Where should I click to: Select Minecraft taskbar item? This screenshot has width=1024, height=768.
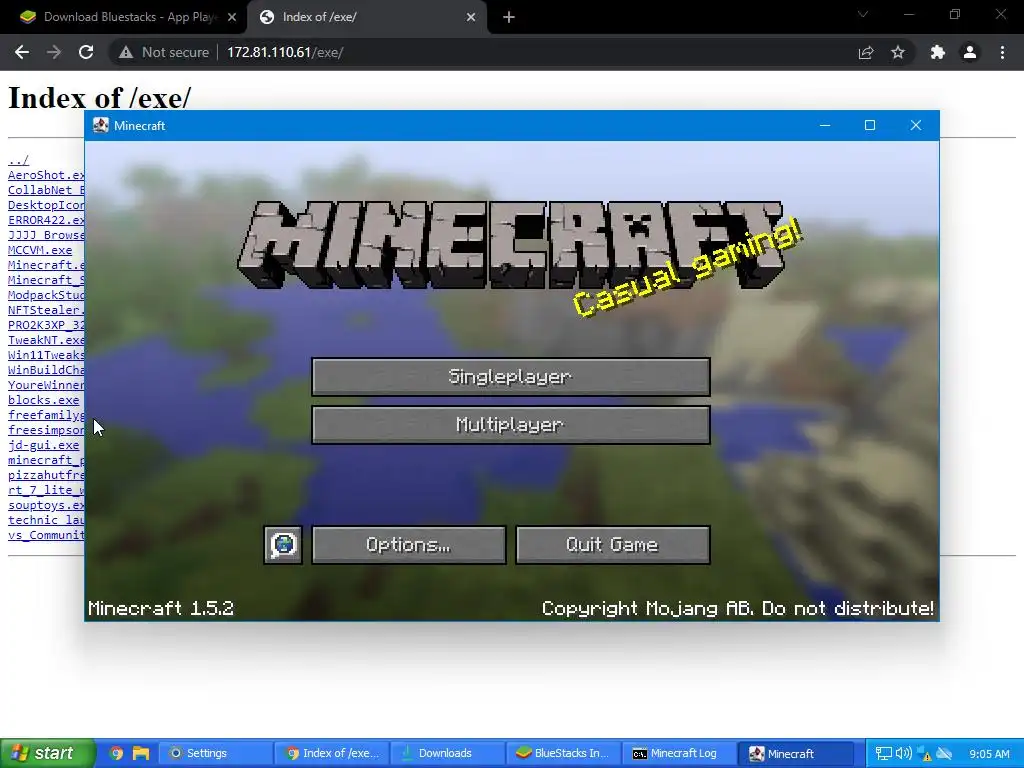pos(795,754)
